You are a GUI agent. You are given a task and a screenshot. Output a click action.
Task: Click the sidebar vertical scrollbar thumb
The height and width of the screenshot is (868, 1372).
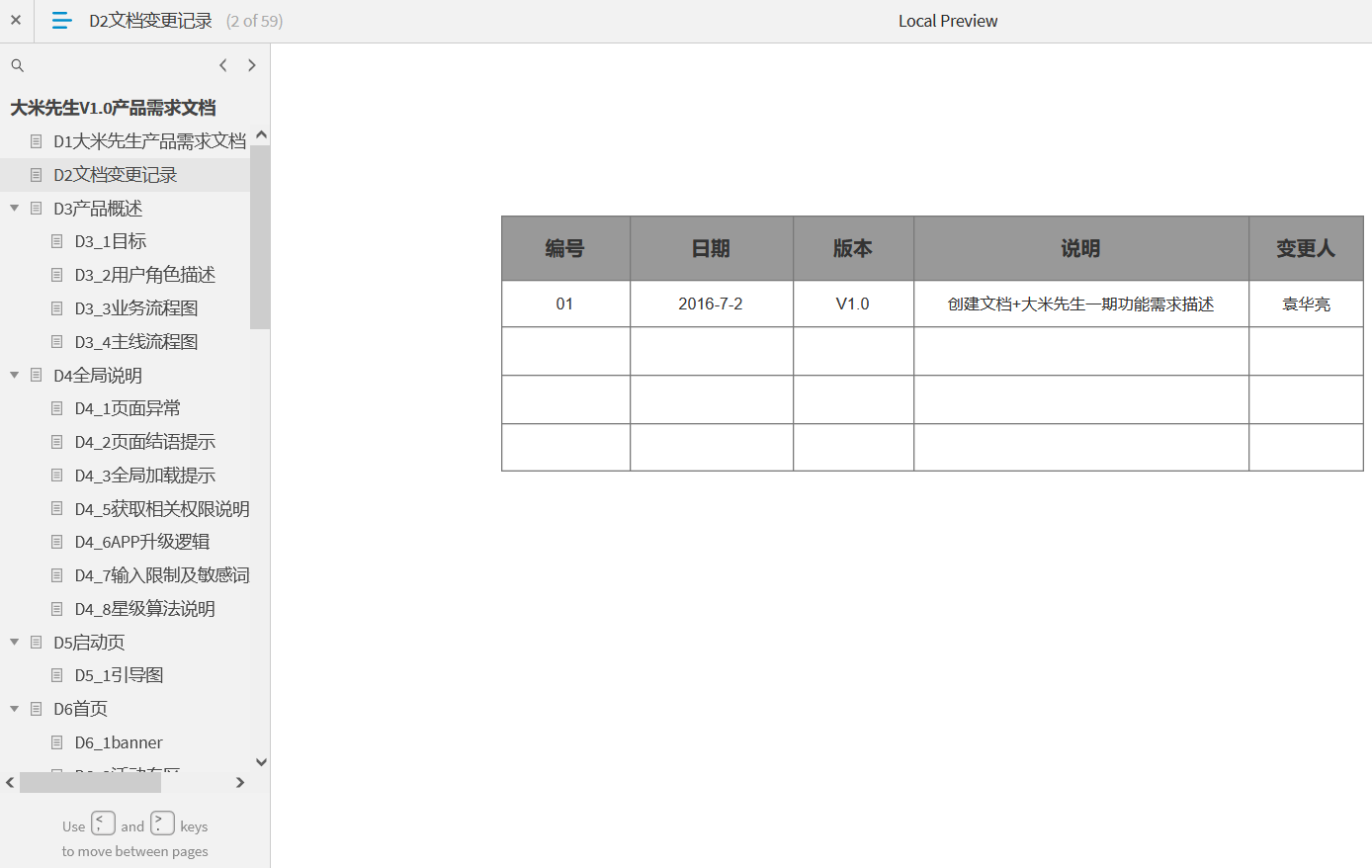pyautogui.click(x=260, y=237)
